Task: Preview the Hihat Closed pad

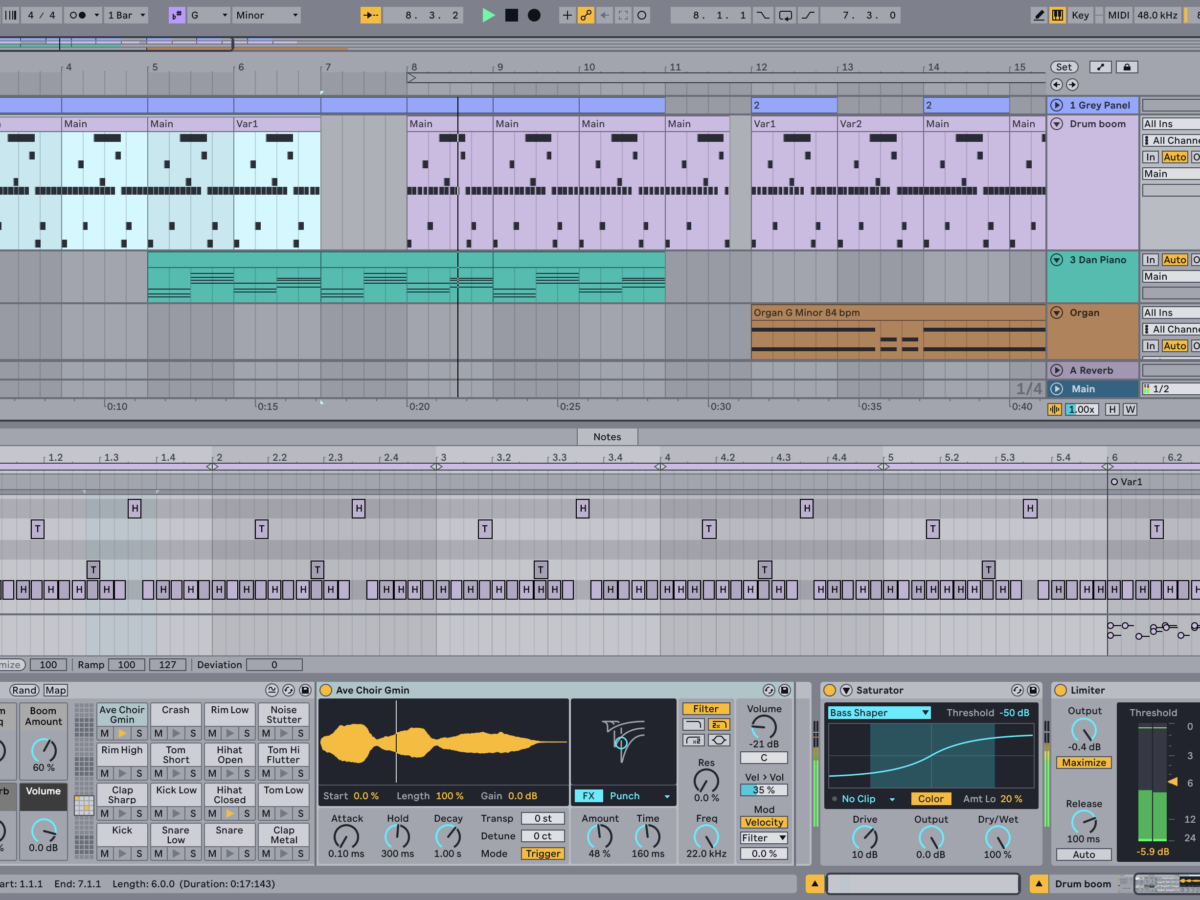Action: click(230, 814)
